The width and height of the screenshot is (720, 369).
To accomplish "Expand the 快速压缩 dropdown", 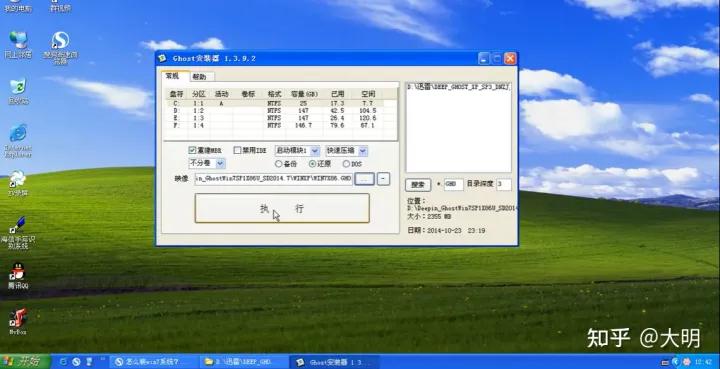I will (363, 151).
